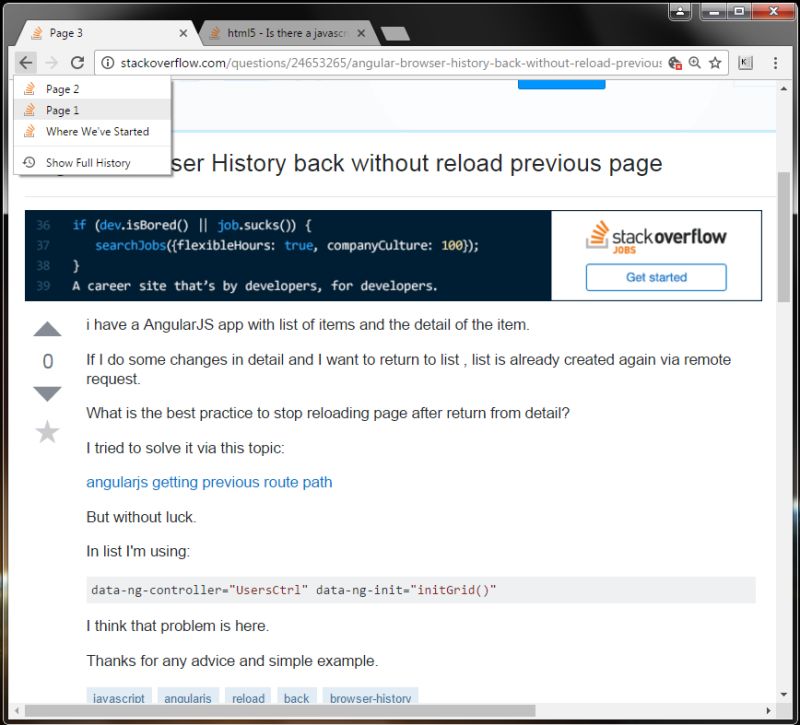Switch to the html5 javascript tab
800x725 pixels.
(283, 31)
